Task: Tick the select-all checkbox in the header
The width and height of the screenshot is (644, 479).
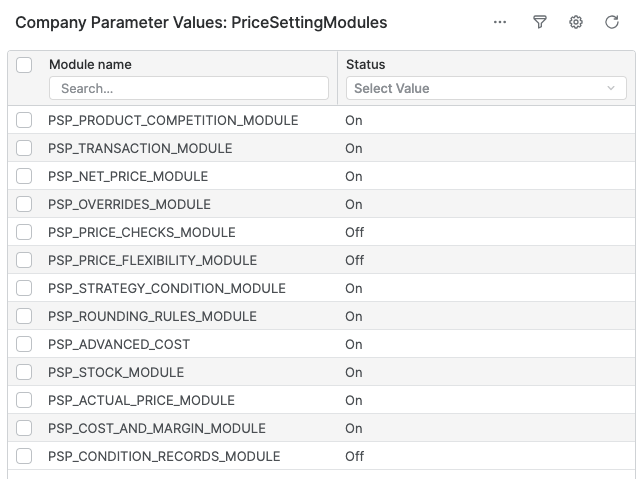Action: click(24, 65)
